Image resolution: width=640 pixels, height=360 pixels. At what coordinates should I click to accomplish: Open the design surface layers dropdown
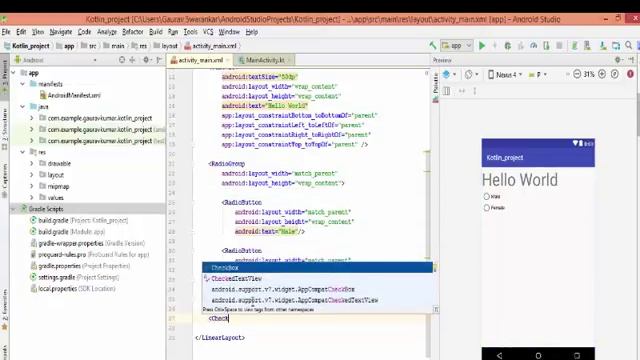(x=449, y=75)
